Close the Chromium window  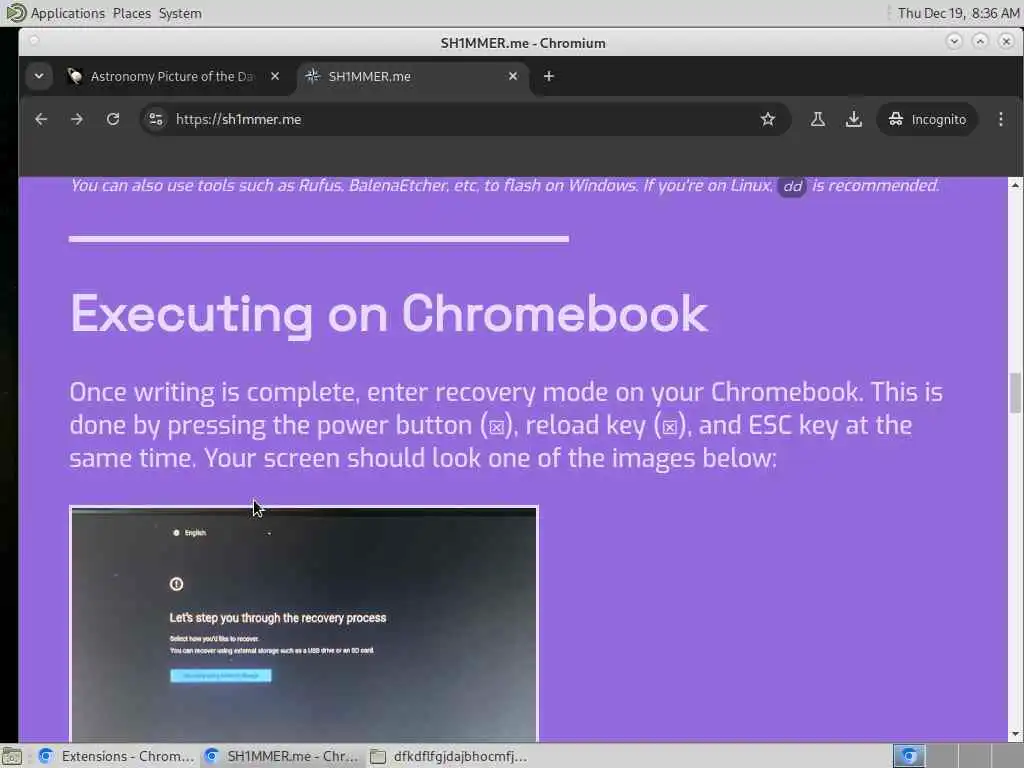1006,41
